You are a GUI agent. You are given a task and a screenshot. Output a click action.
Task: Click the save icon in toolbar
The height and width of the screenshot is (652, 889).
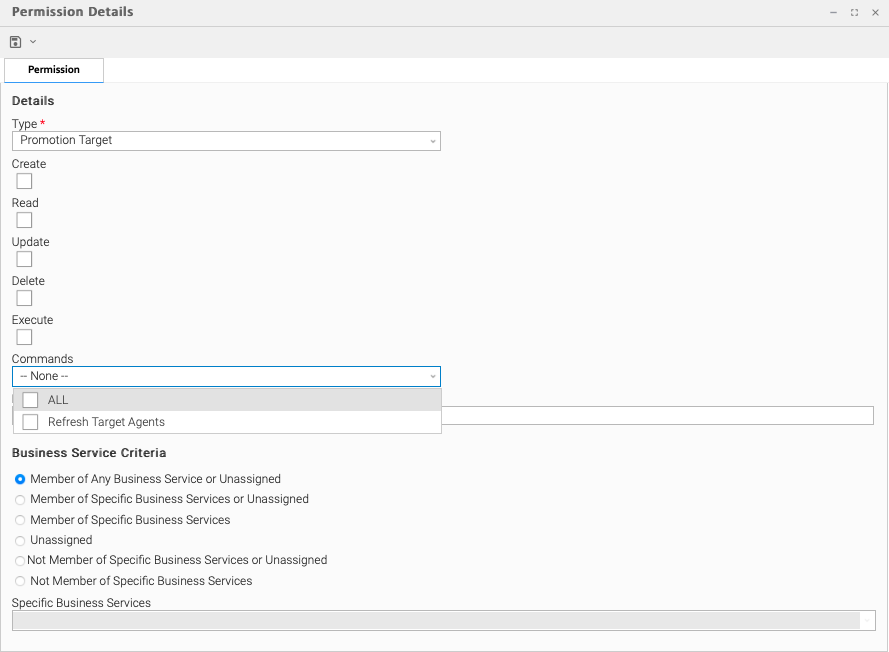(16, 42)
